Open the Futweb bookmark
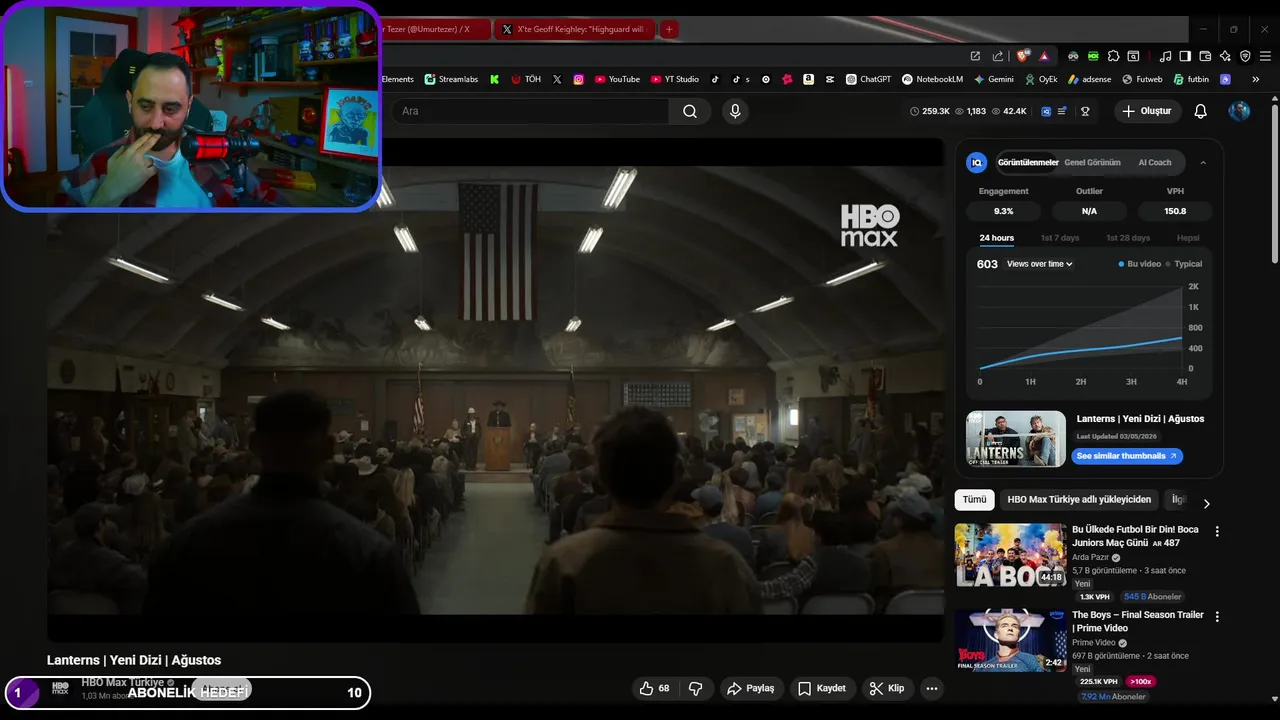 (x=1142, y=79)
